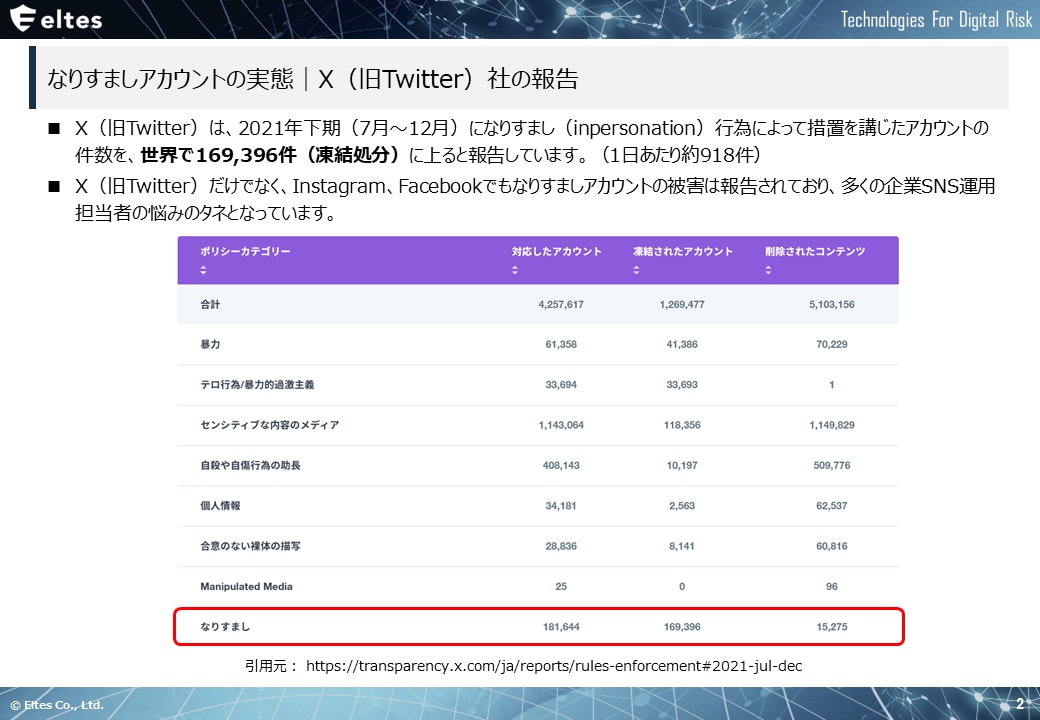The height and width of the screenshot is (720, 1040).
Task: Click the Eltes shield logo icon
Action: (22, 18)
